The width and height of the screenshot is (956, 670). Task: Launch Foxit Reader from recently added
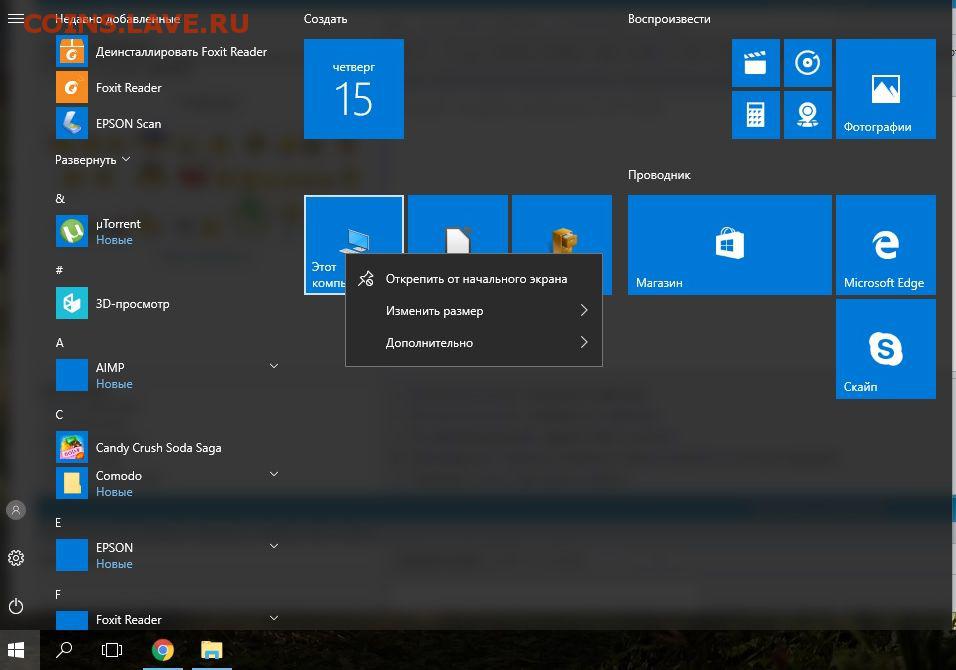click(x=72, y=87)
